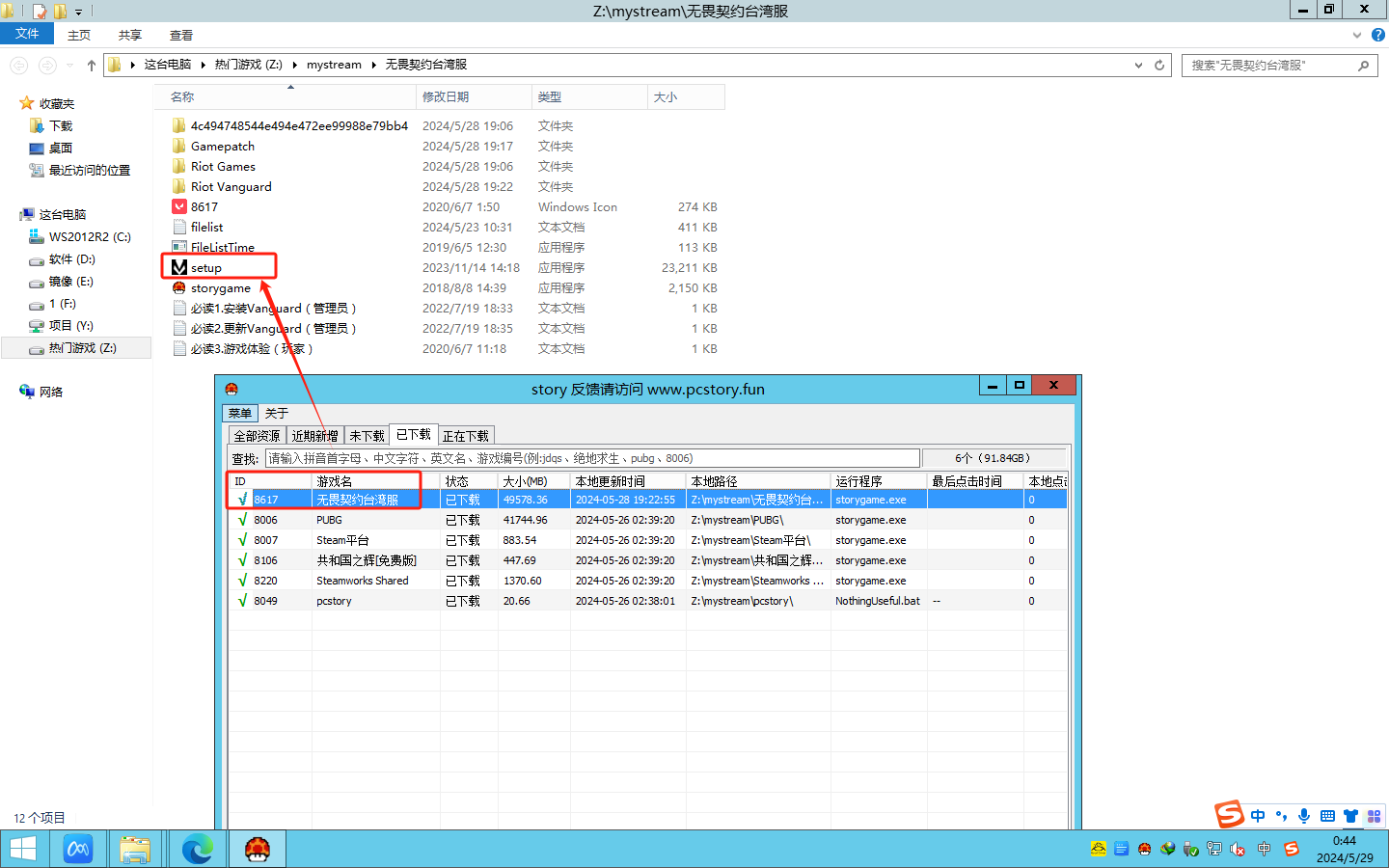1389x868 pixels.
Task: Open the storygame application icon
Action: click(179, 287)
